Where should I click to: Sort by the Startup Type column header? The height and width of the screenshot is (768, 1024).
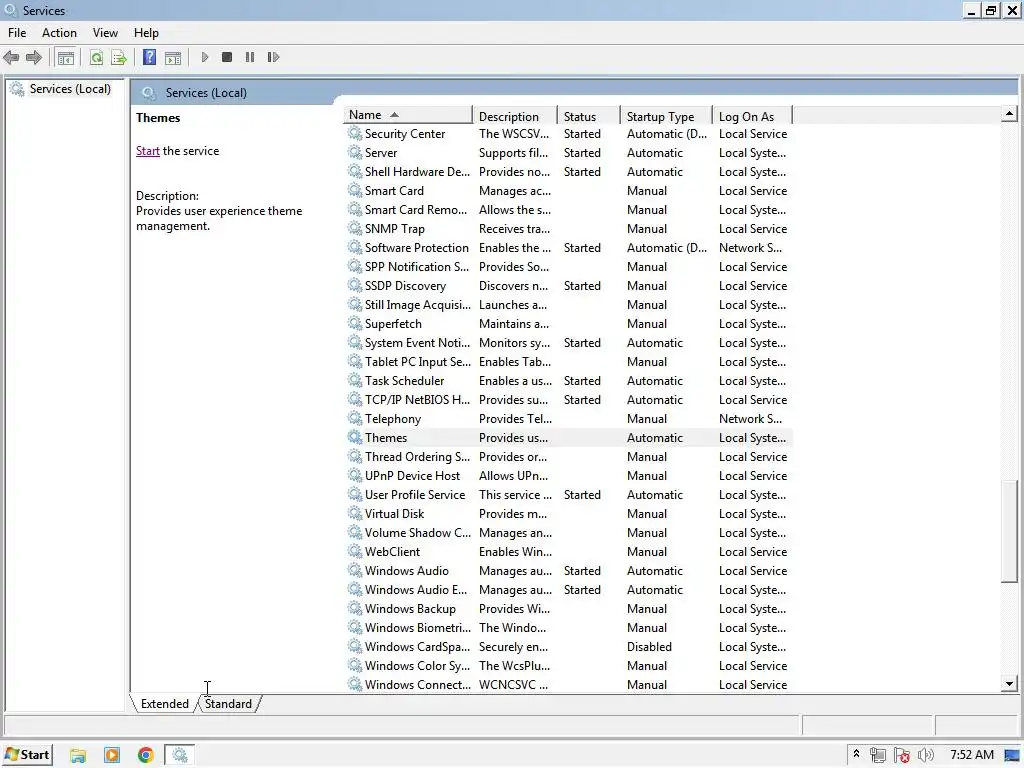click(666, 116)
